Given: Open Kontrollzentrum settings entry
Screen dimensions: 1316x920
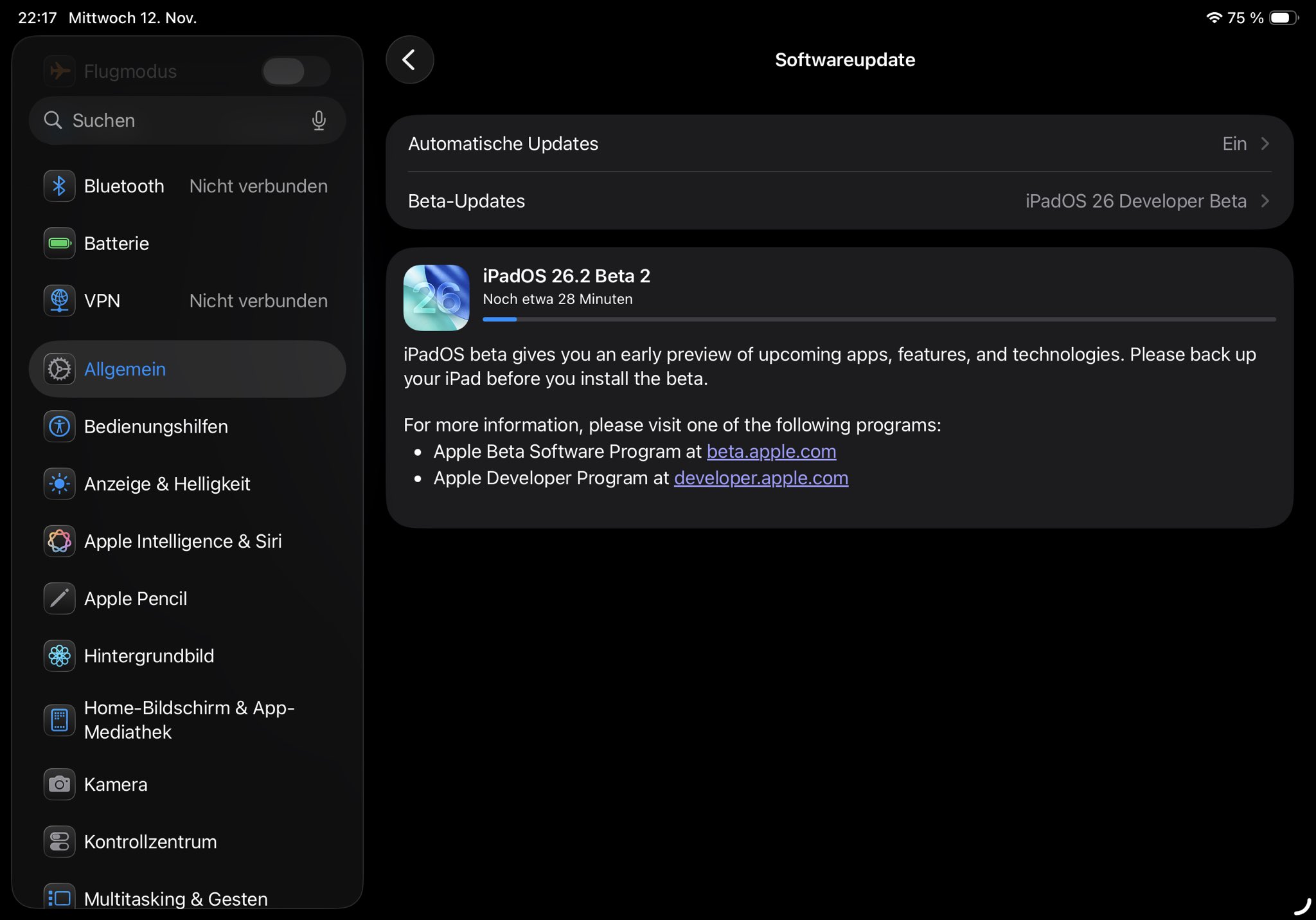Looking at the screenshot, I should point(150,842).
